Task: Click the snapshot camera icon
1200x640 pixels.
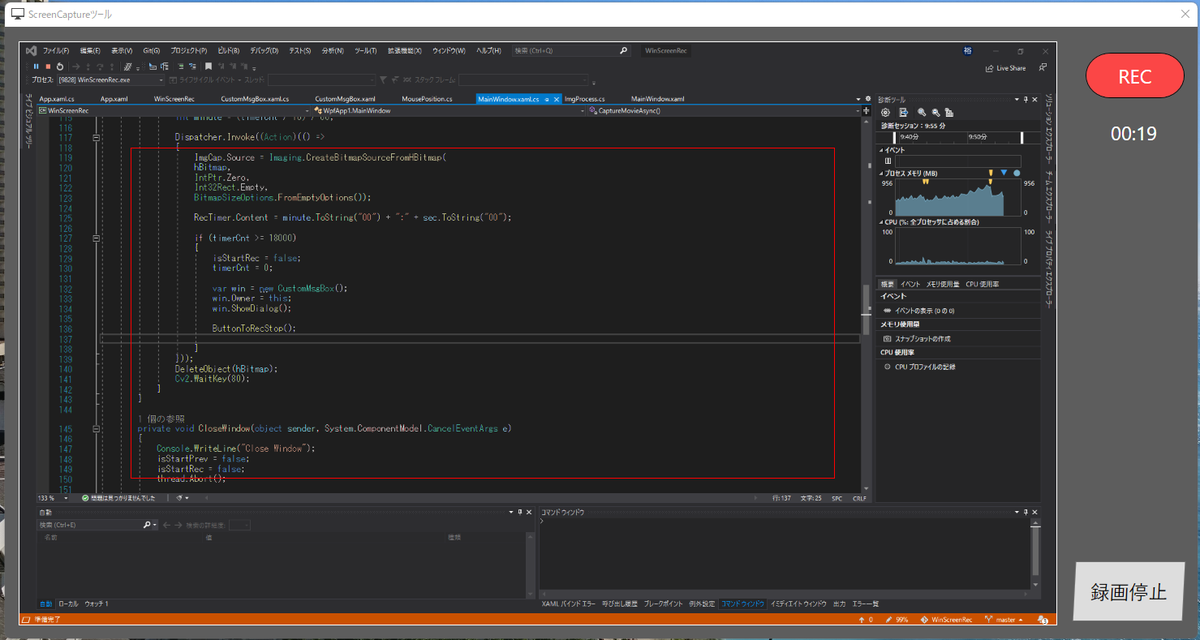Action: click(887, 339)
